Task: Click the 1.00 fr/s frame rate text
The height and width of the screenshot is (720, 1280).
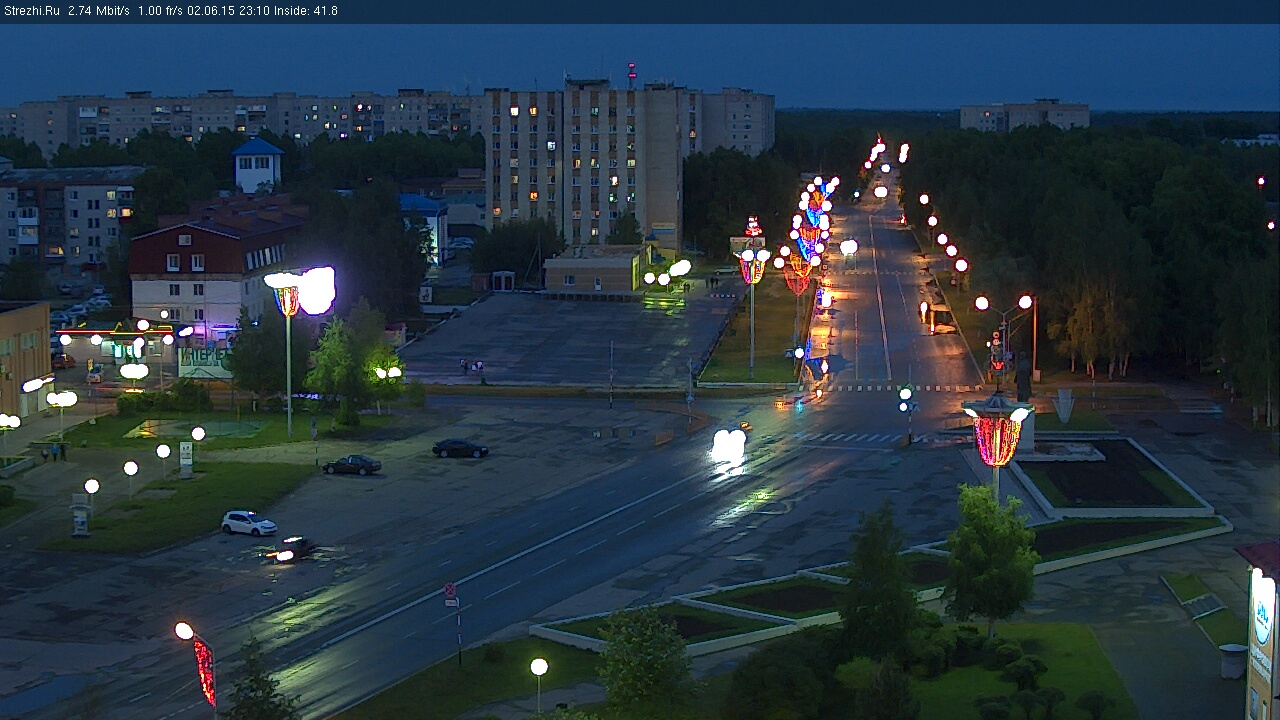Action: (x=161, y=11)
